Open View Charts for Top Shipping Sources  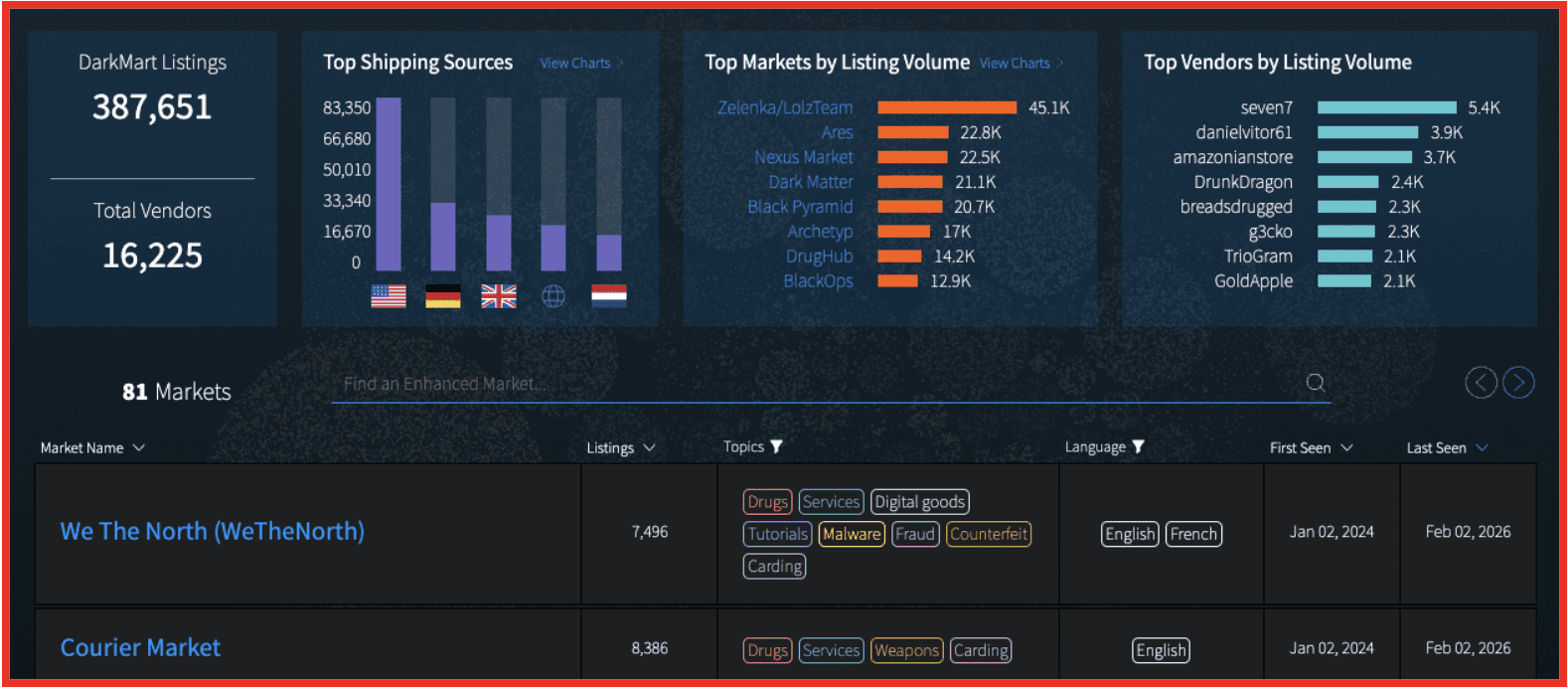[576, 64]
